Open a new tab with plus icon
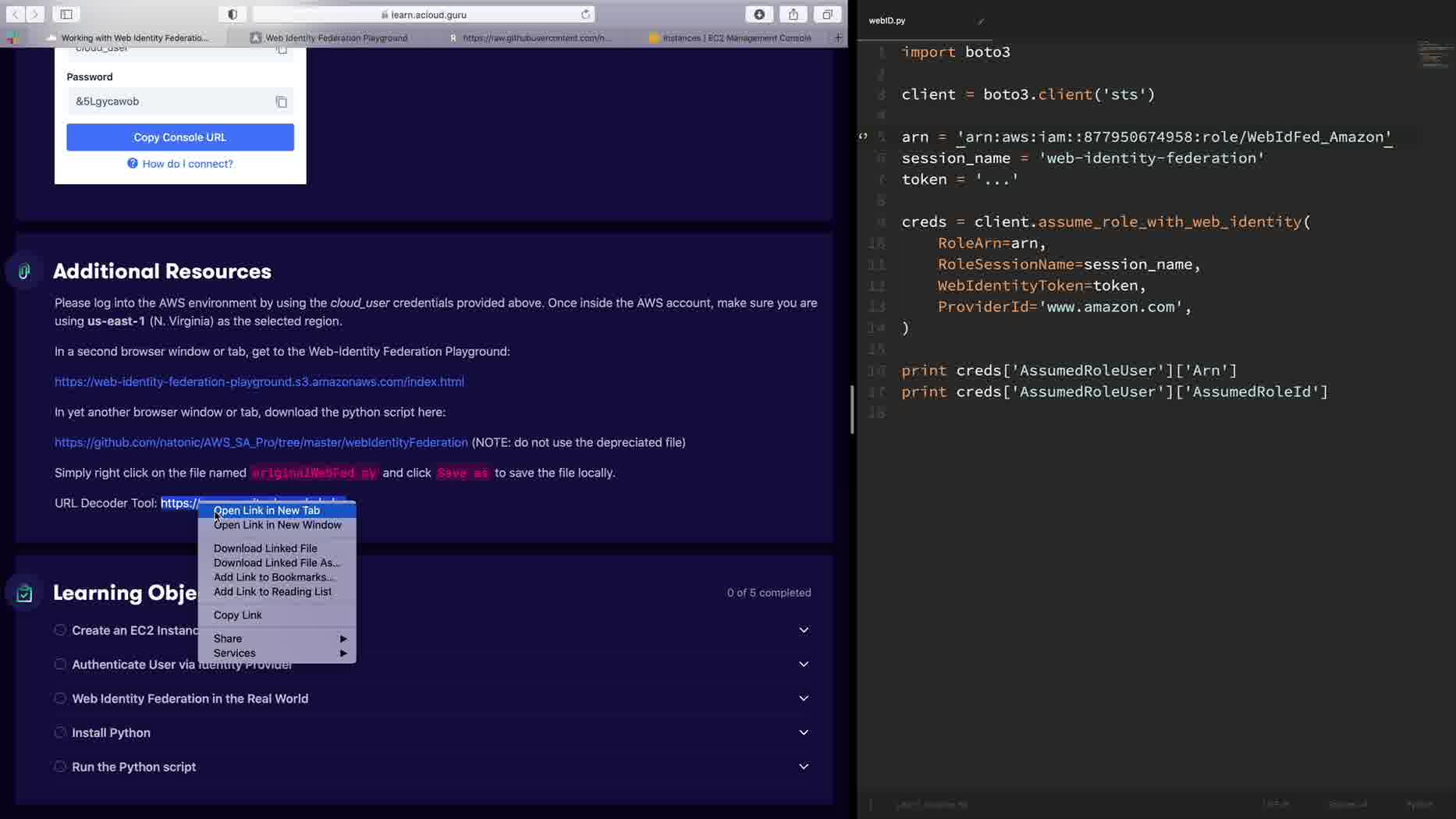 pyautogui.click(x=838, y=37)
